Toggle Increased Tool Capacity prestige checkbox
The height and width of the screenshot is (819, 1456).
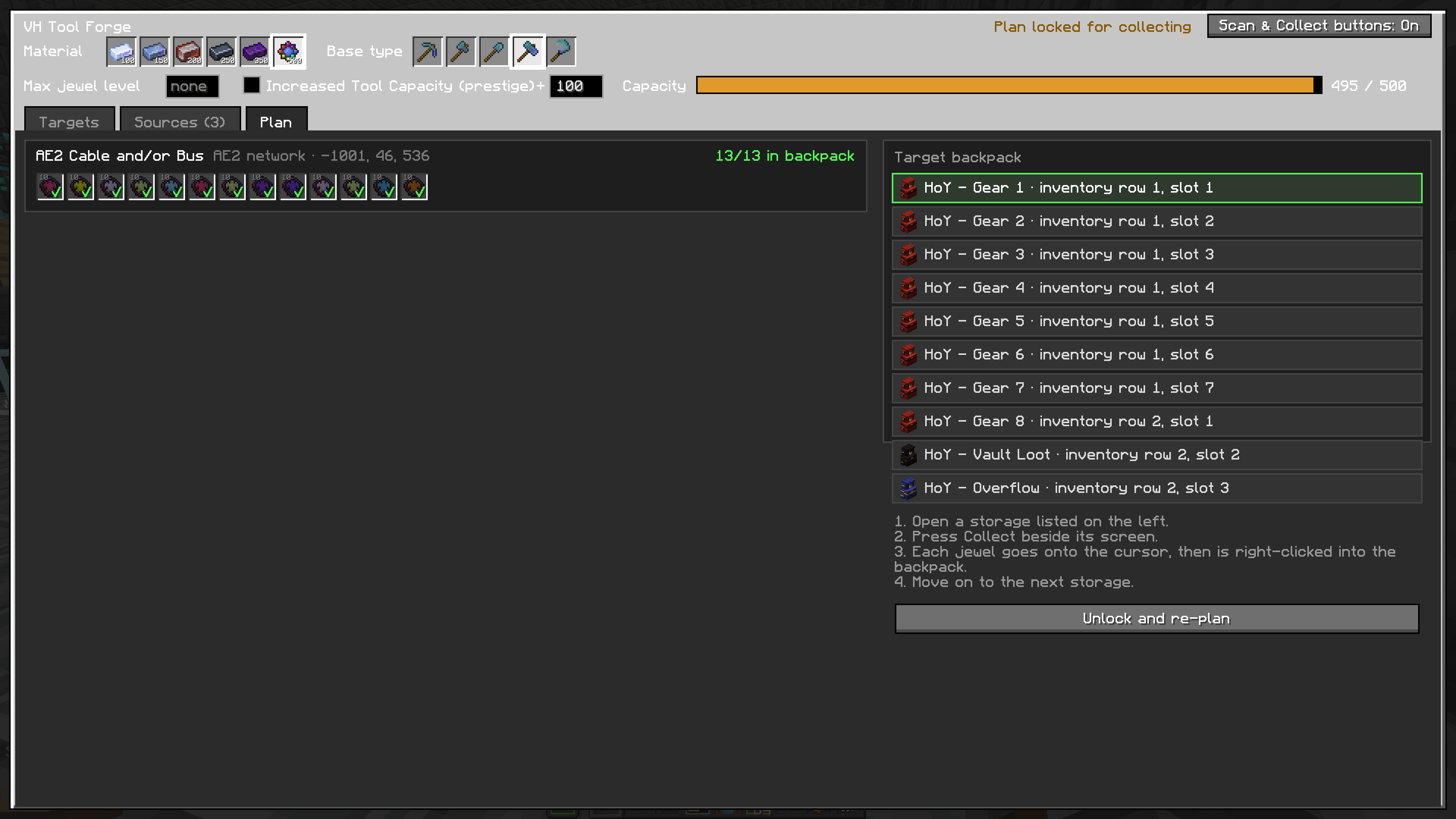[251, 85]
